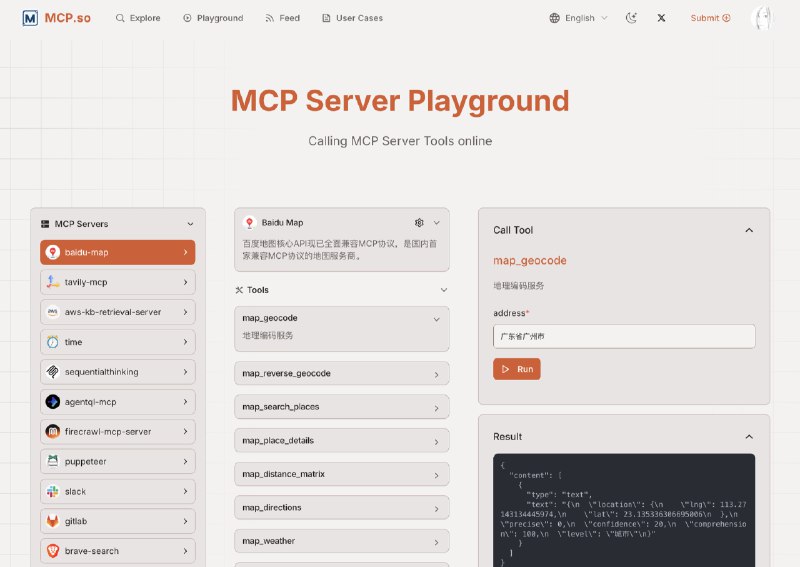The width and height of the screenshot is (800, 567).
Task: Select the baidu-map server
Action: 118,252
